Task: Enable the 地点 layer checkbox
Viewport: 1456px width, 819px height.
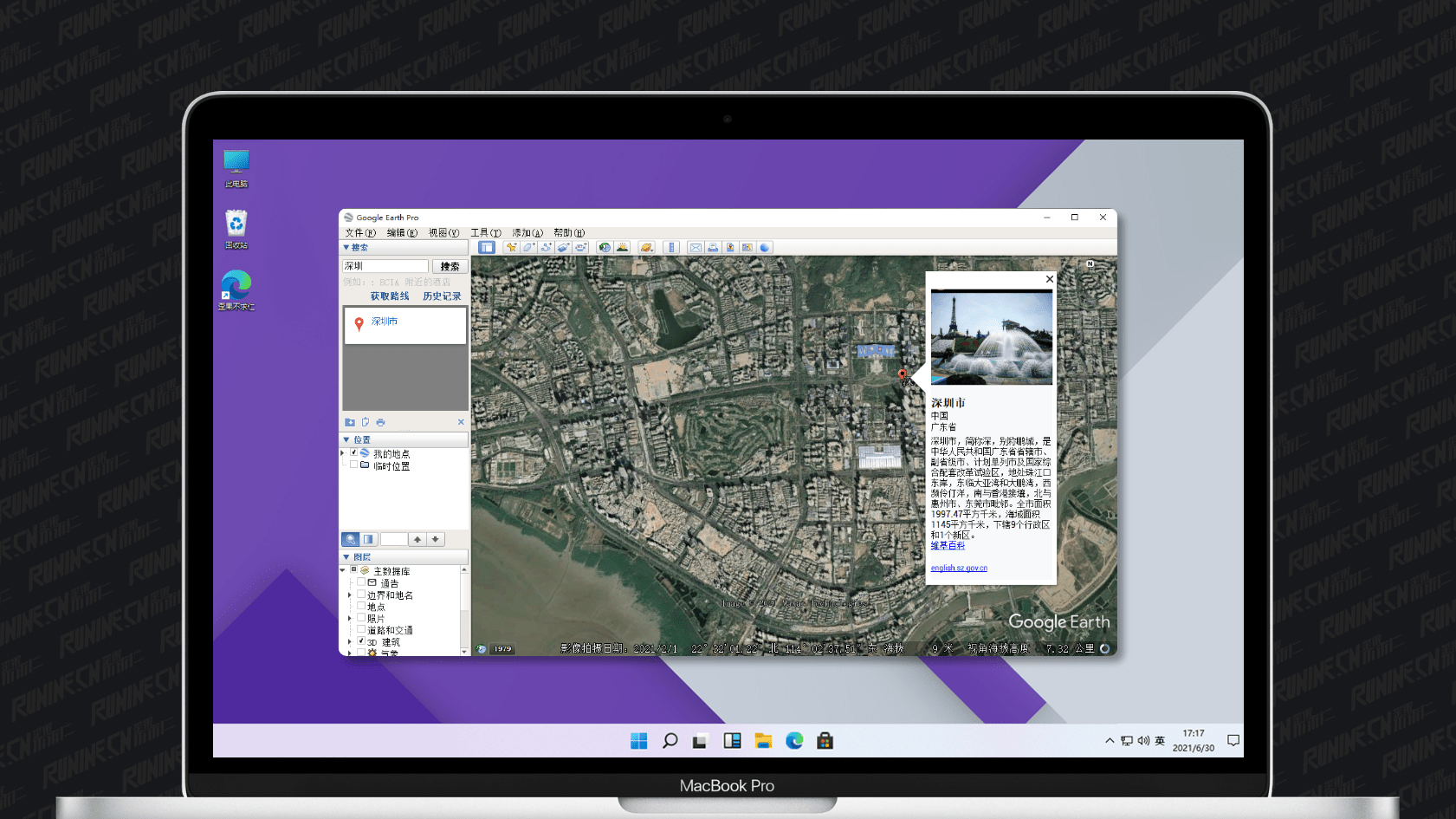Action: coord(361,606)
